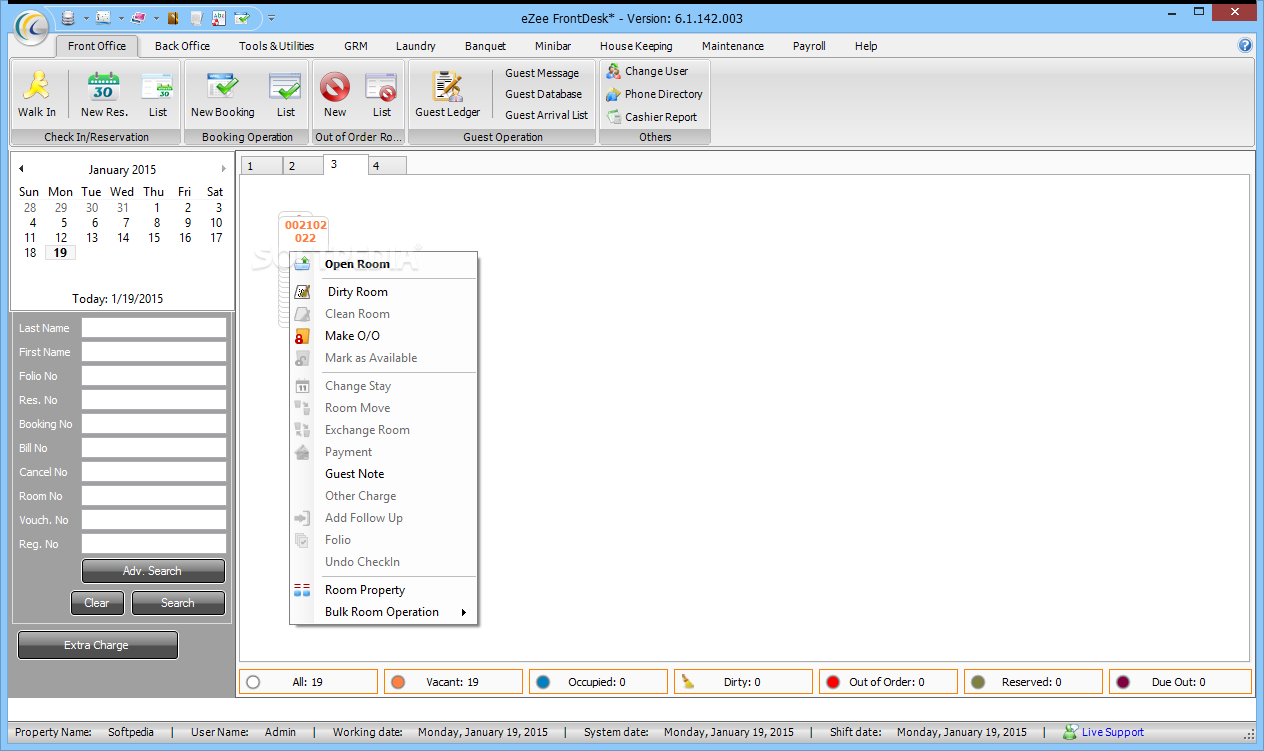Image resolution: width=1264 pixels, height=751 pixels.
Task: Choose Open Room from context menu
Action: 384,264
